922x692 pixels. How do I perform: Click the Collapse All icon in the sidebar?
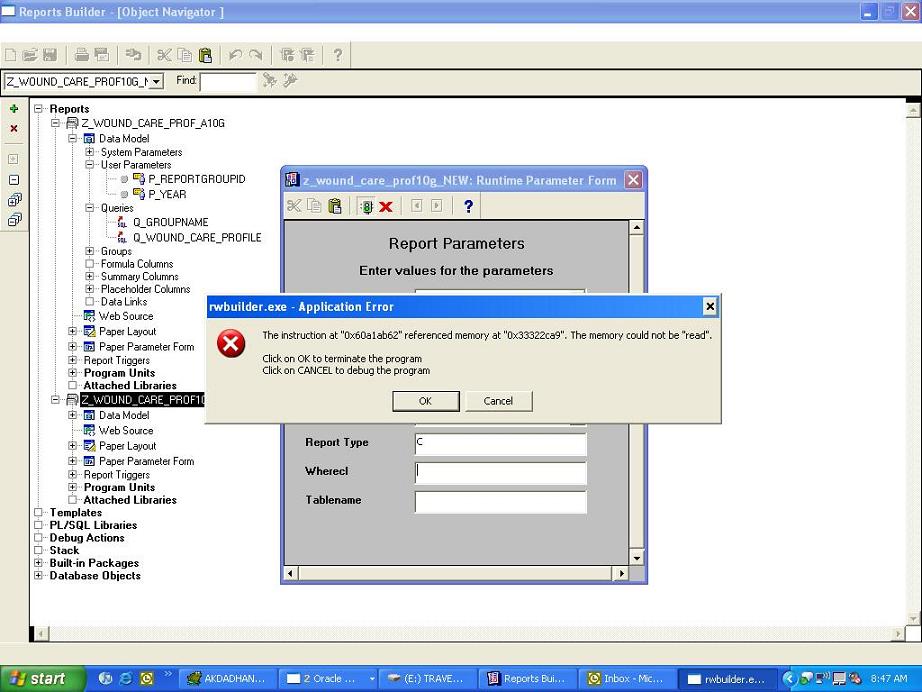(14, 220)
